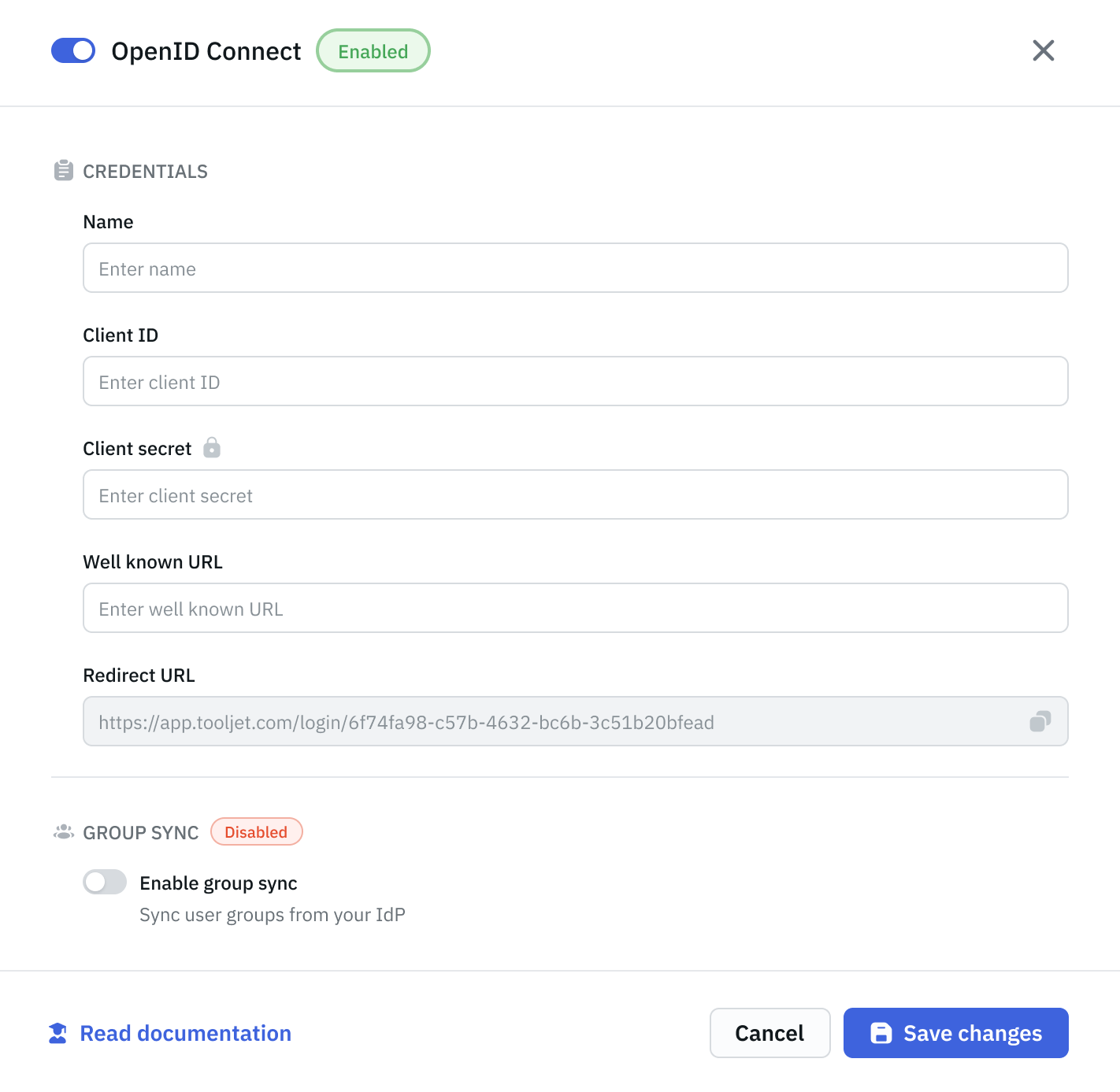
Task: Click the save icon inside Save changes button
Action: point(881,1033)
